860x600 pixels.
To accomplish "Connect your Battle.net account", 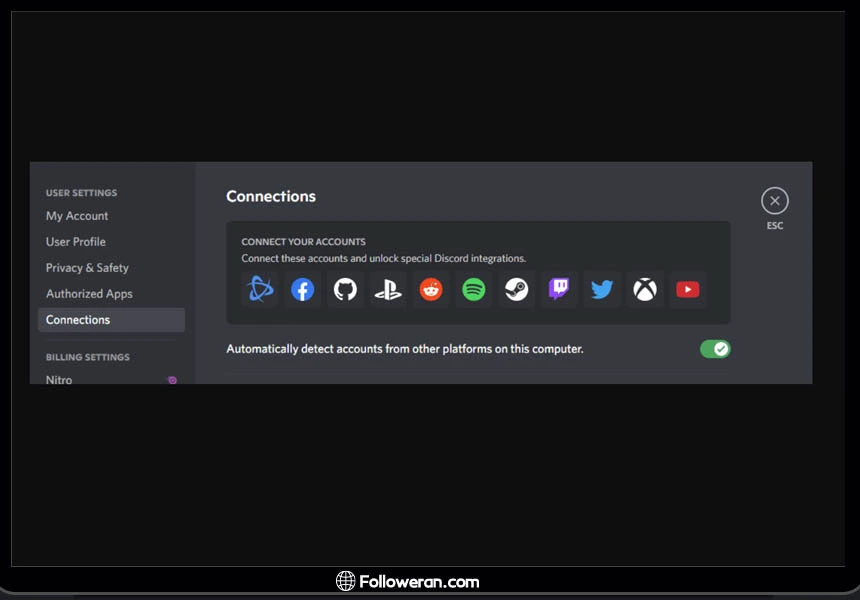I will tap(260, 290).
